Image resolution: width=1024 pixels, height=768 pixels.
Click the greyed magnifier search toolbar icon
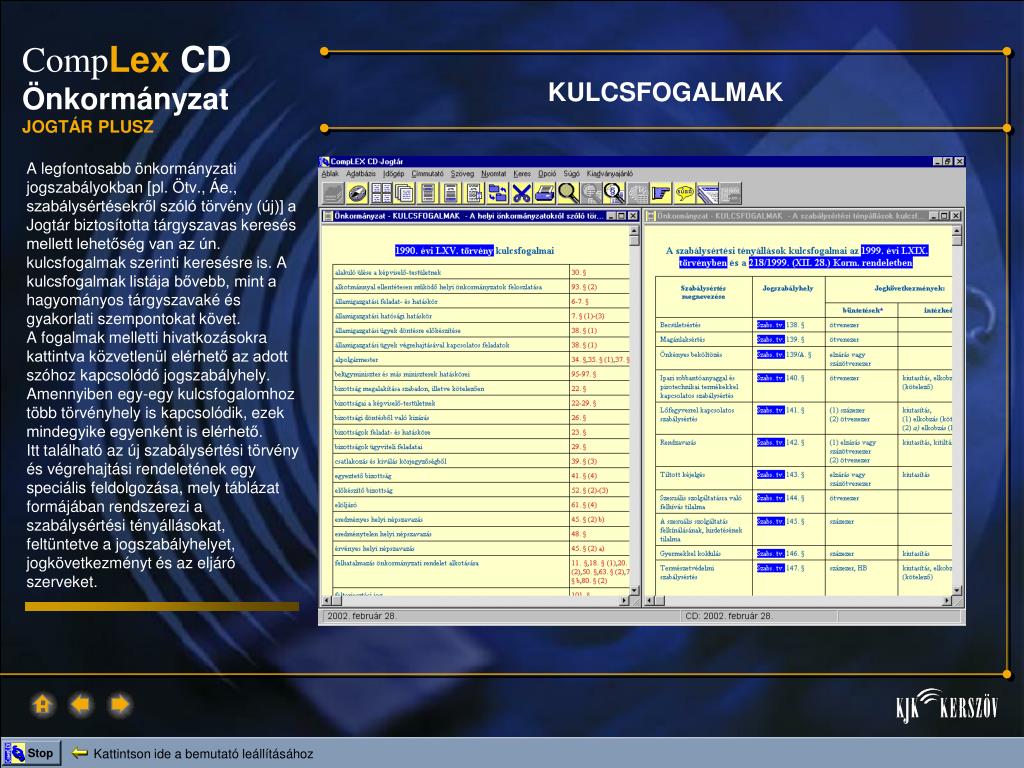click(591, 193)
